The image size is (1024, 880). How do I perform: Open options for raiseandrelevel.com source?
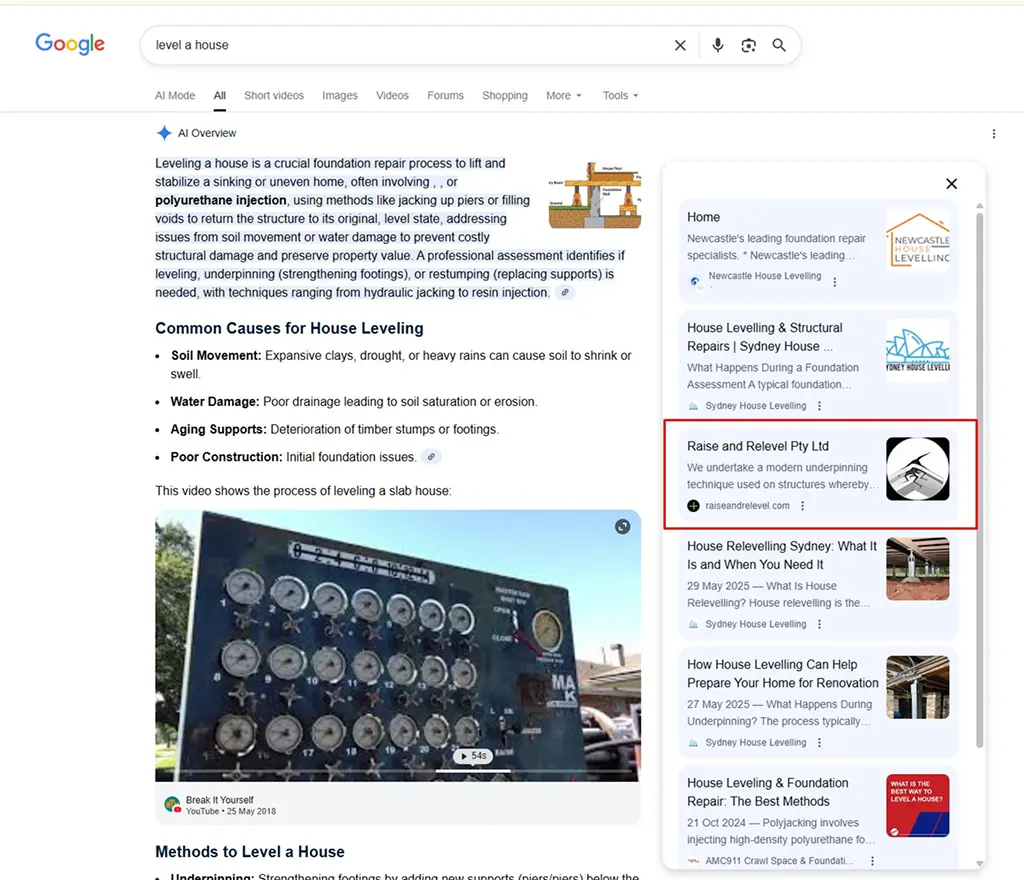[x=802, y=506]
